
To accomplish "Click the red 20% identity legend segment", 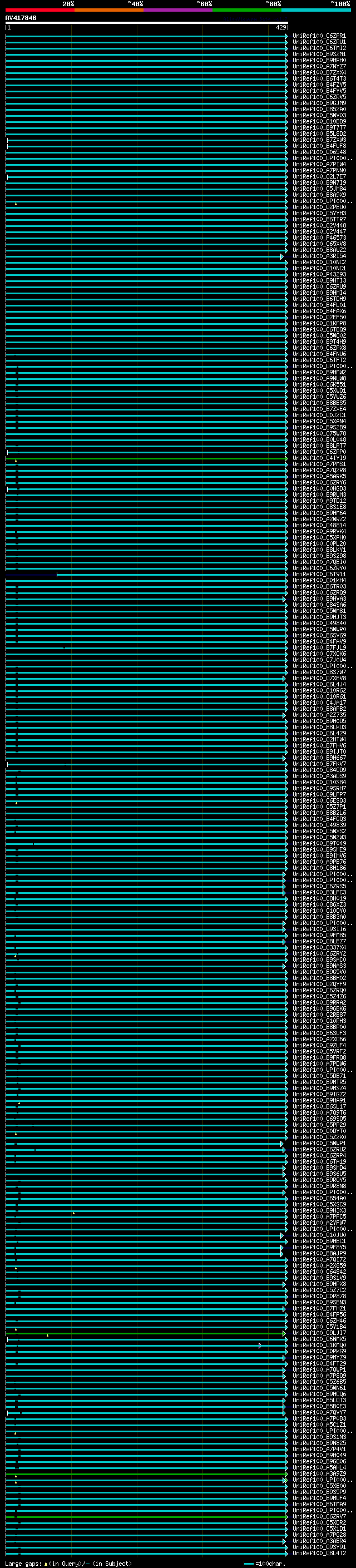I will pyautogui.click(x=39, y=10).
